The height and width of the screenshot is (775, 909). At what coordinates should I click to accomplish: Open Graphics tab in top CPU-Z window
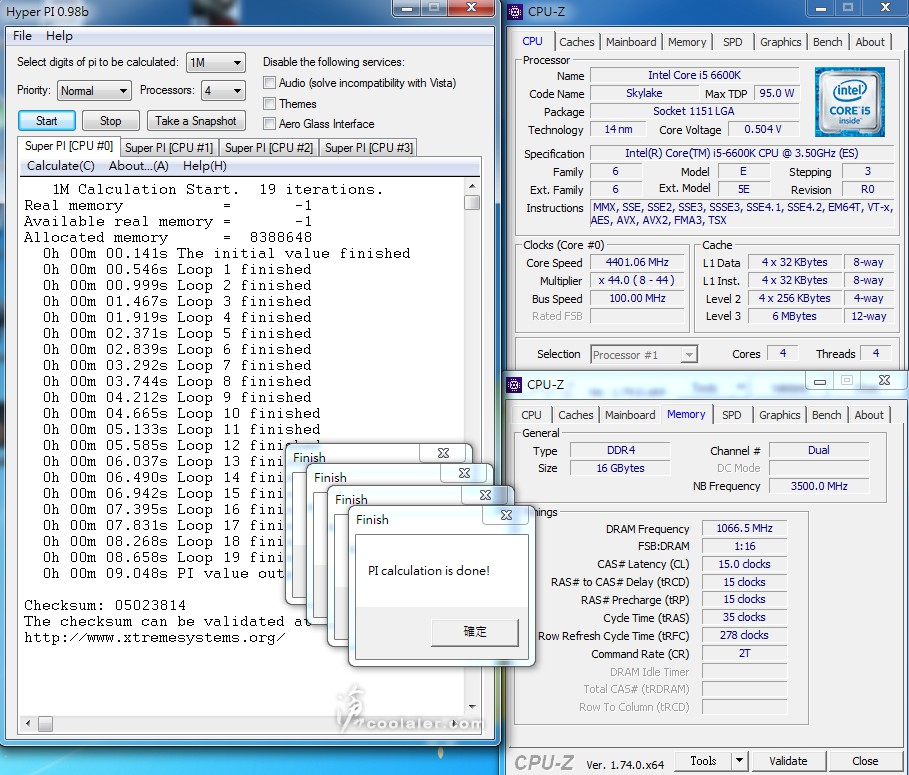tap(780, 42)
